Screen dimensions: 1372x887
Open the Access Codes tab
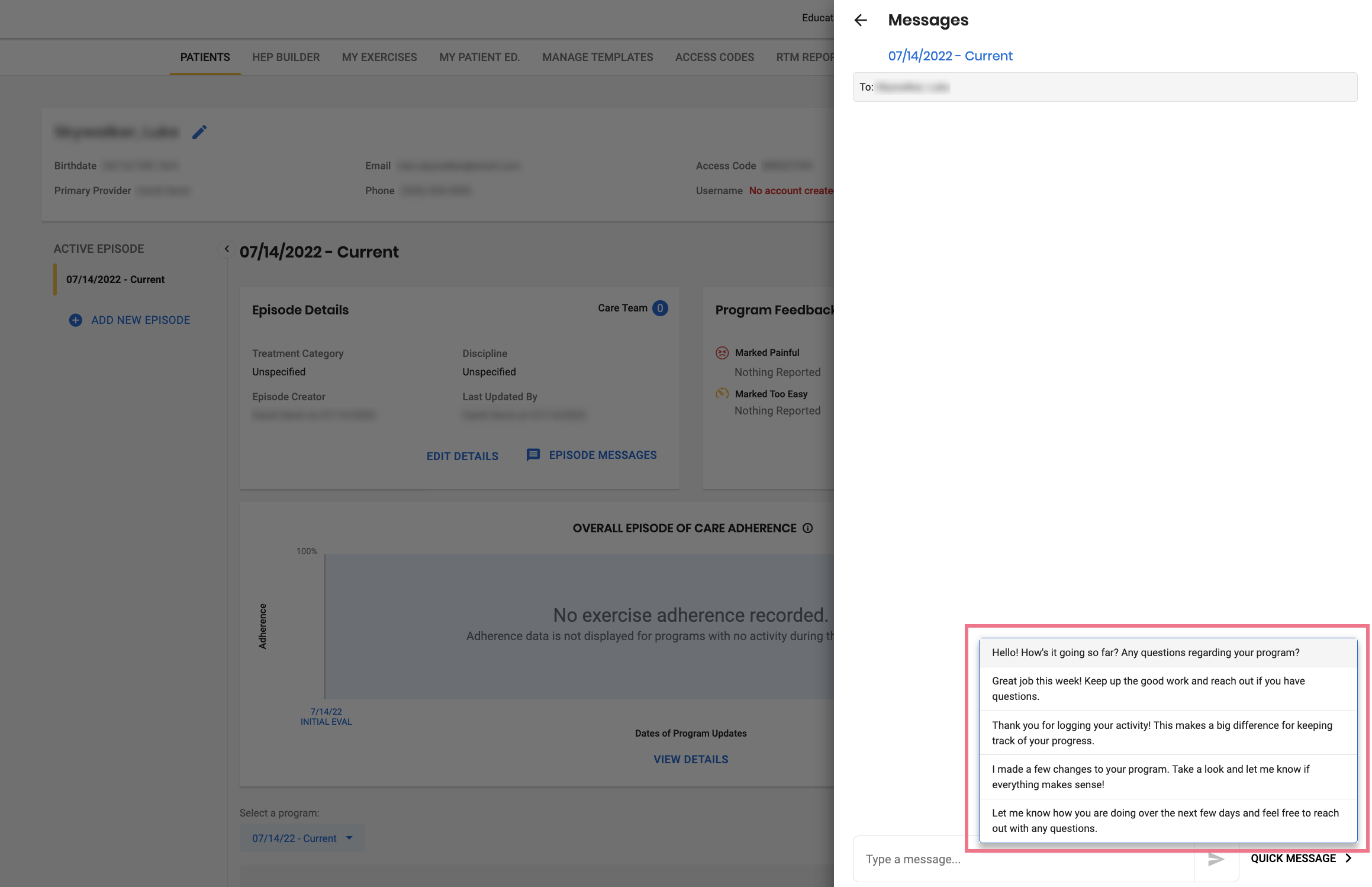714,57
